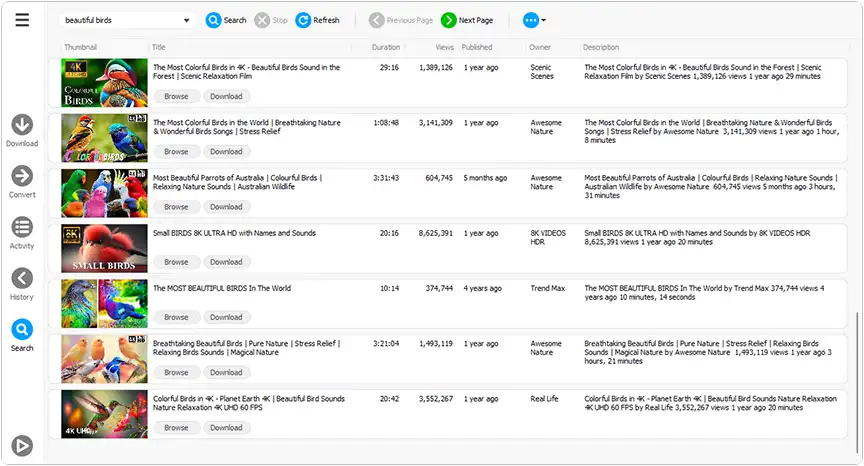Browse 'Small BIRDS 8K ULTRA HD' video
This screenshot has width=864, height=466.
tap(176, 262)
